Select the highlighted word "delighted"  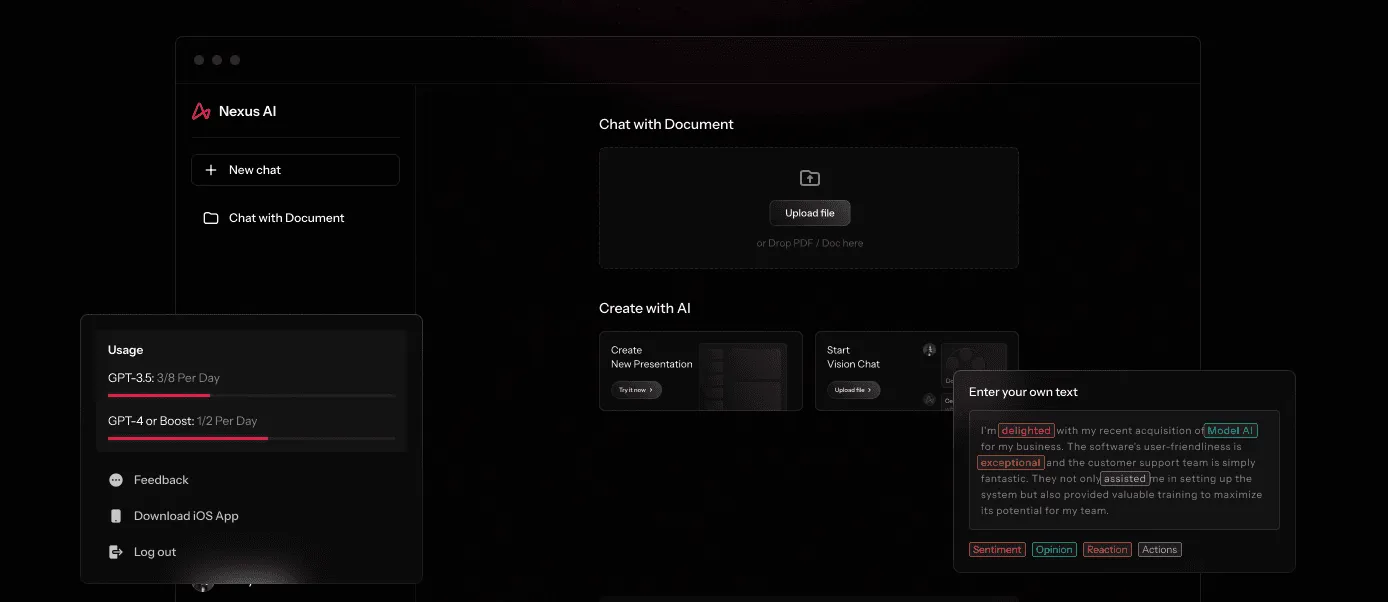coord(1026,431)
